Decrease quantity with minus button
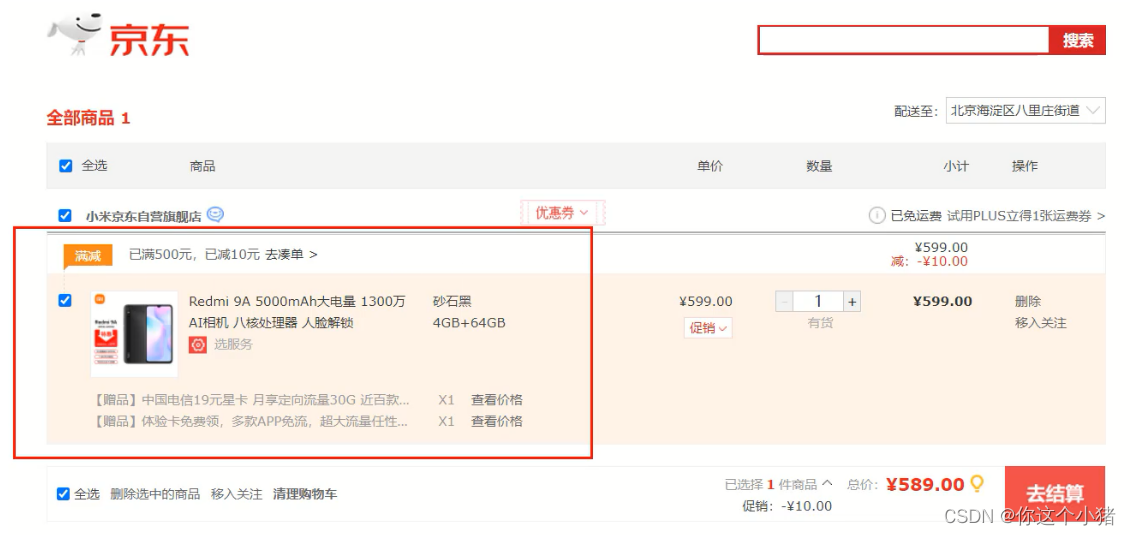 click(784, 301)
